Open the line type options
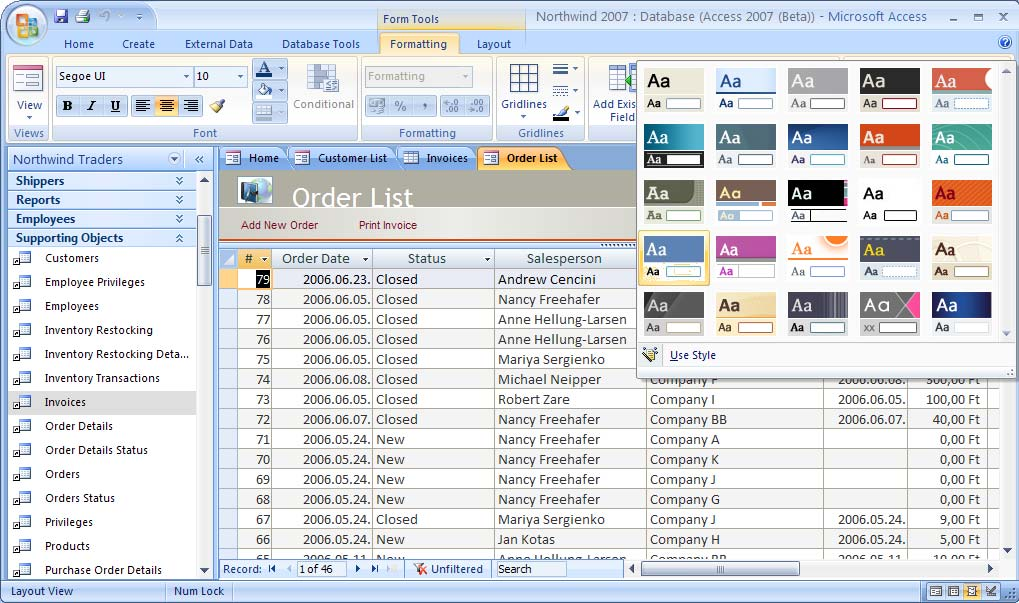Screen dimensions: 1019x603 (x=565, y=91)
